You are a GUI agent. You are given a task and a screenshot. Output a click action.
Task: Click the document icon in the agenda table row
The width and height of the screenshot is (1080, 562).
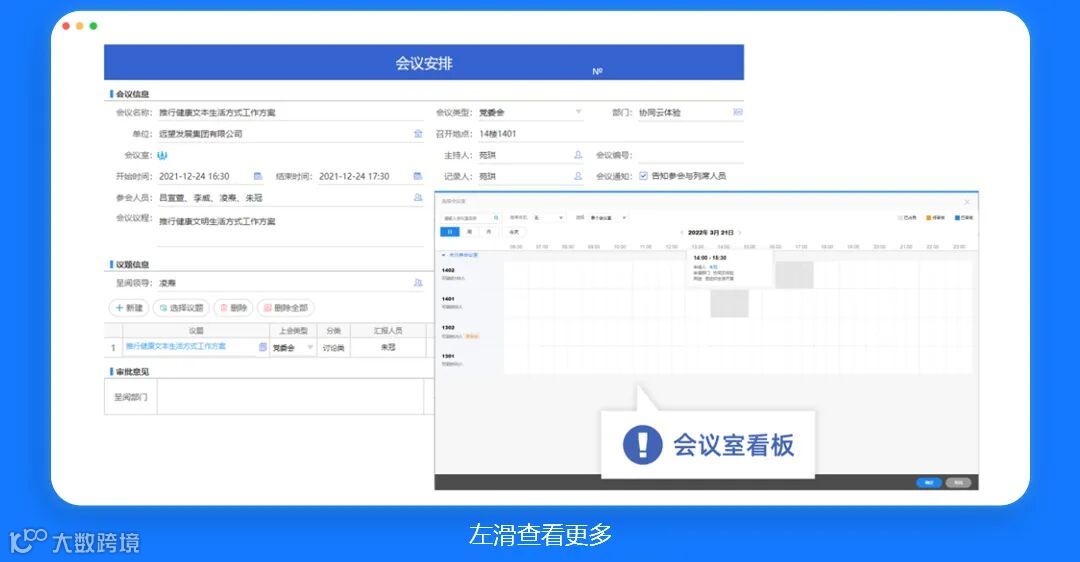[262, 347]
